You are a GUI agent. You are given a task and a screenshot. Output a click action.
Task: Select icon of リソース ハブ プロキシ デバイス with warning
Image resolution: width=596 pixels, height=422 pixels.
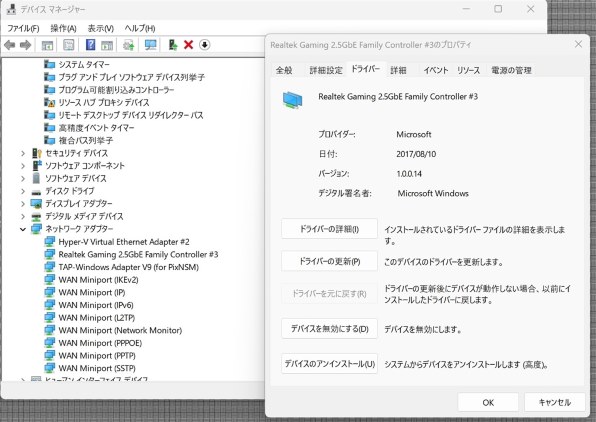point(49,102)
